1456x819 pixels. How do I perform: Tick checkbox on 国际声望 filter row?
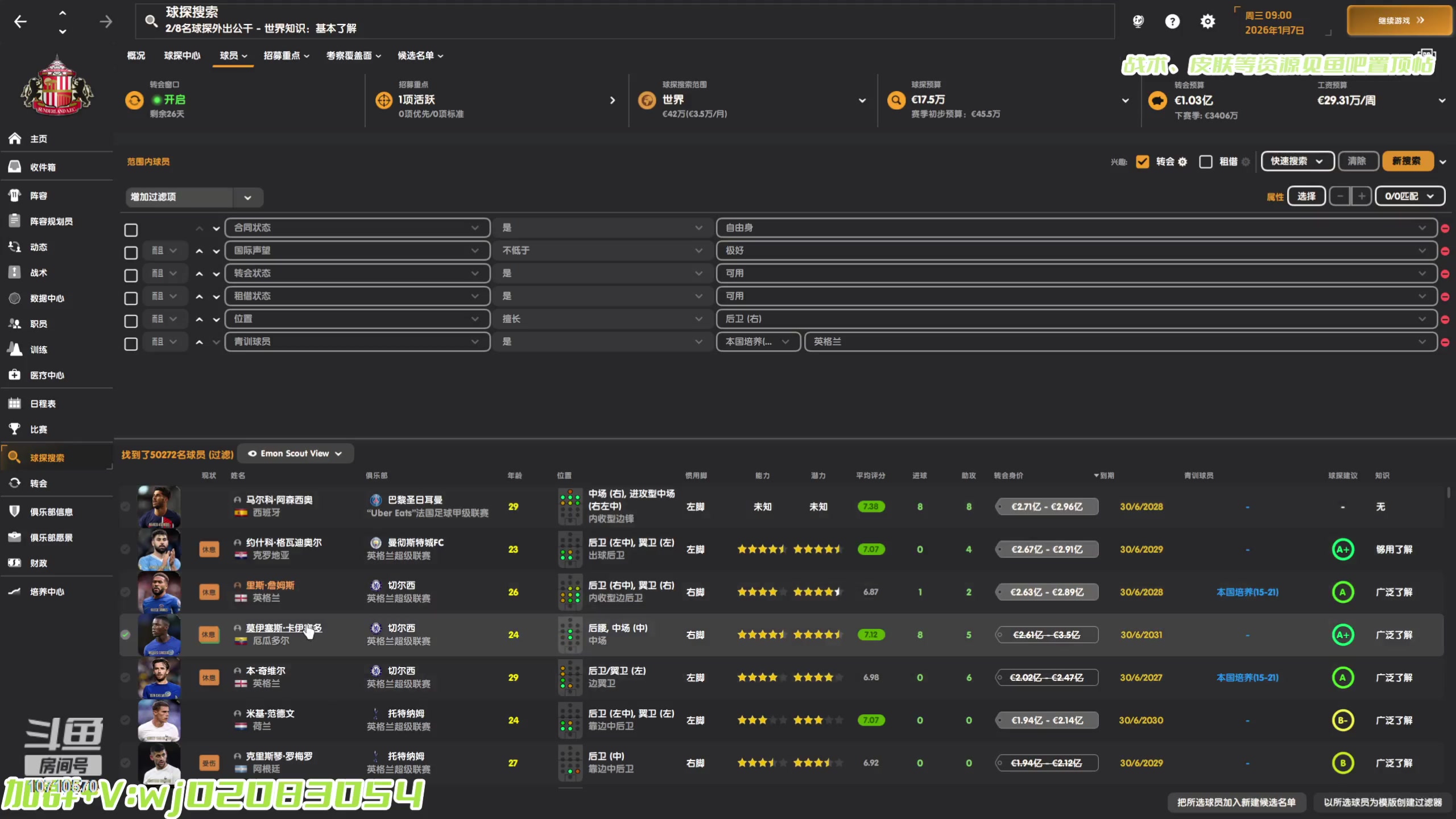point(131,253)
